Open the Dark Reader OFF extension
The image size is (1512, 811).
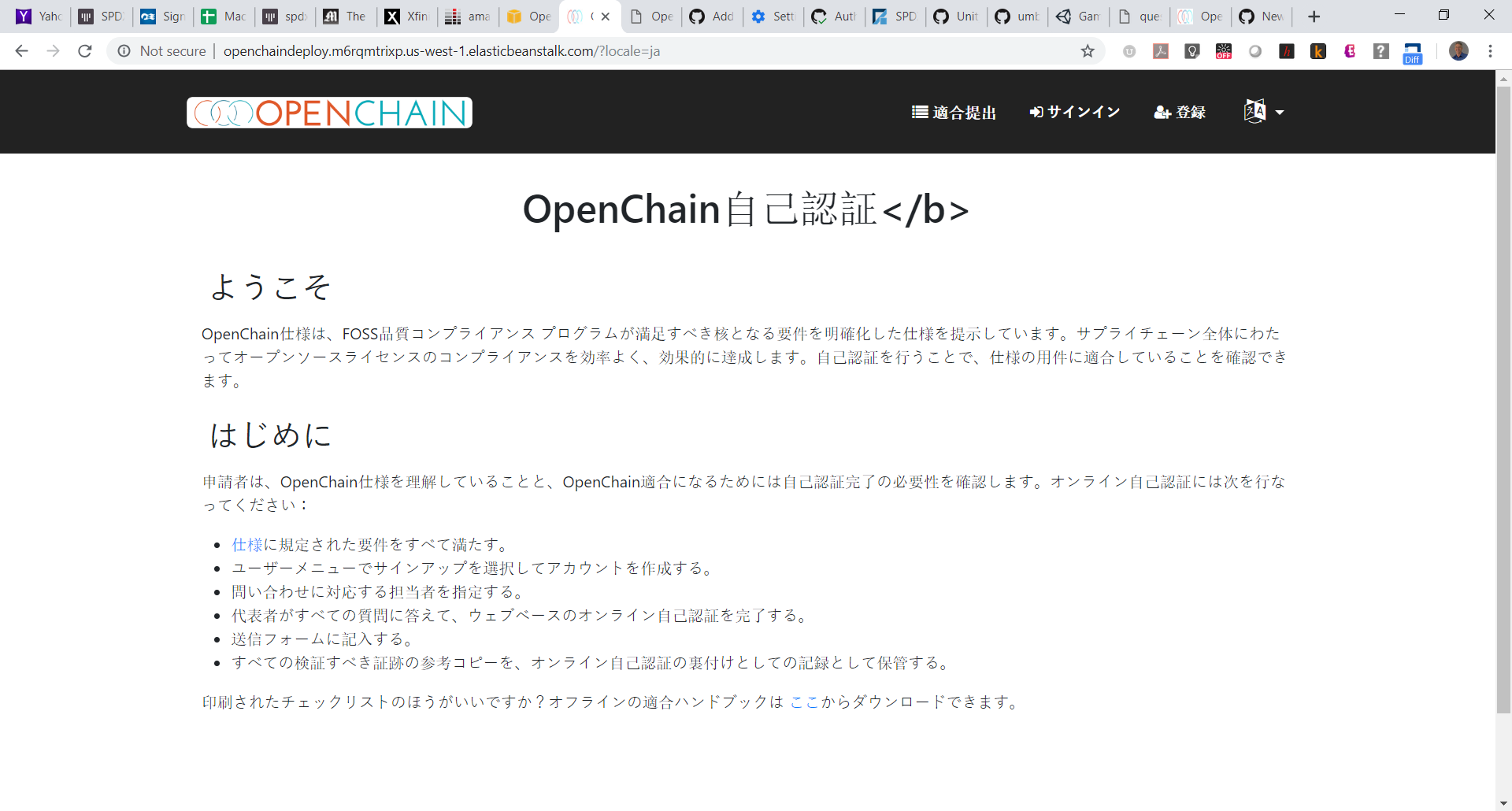click(x=1223, y=51)
